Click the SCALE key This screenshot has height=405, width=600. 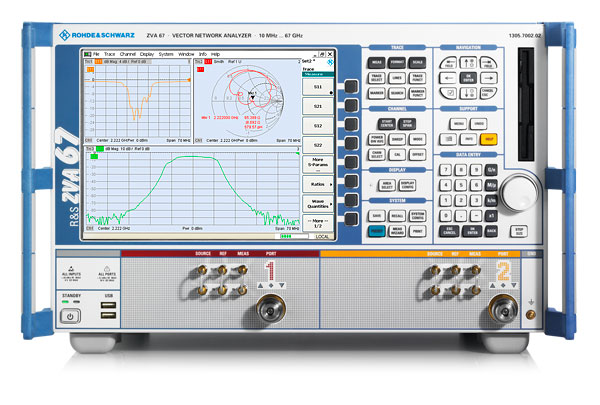tap(417, 63)
